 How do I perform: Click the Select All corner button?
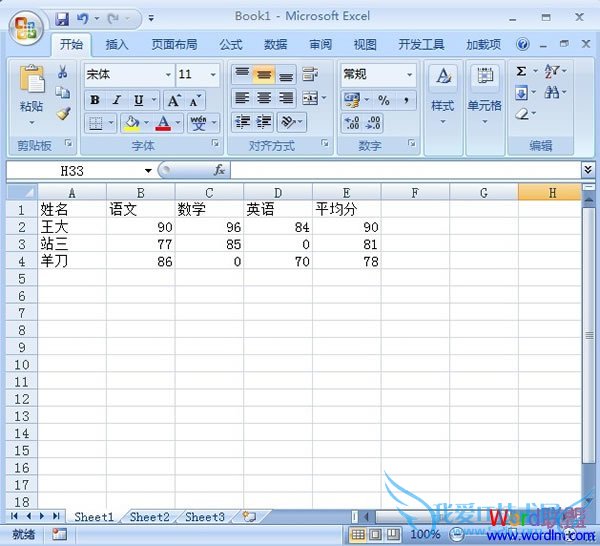[x=22, y=192]
